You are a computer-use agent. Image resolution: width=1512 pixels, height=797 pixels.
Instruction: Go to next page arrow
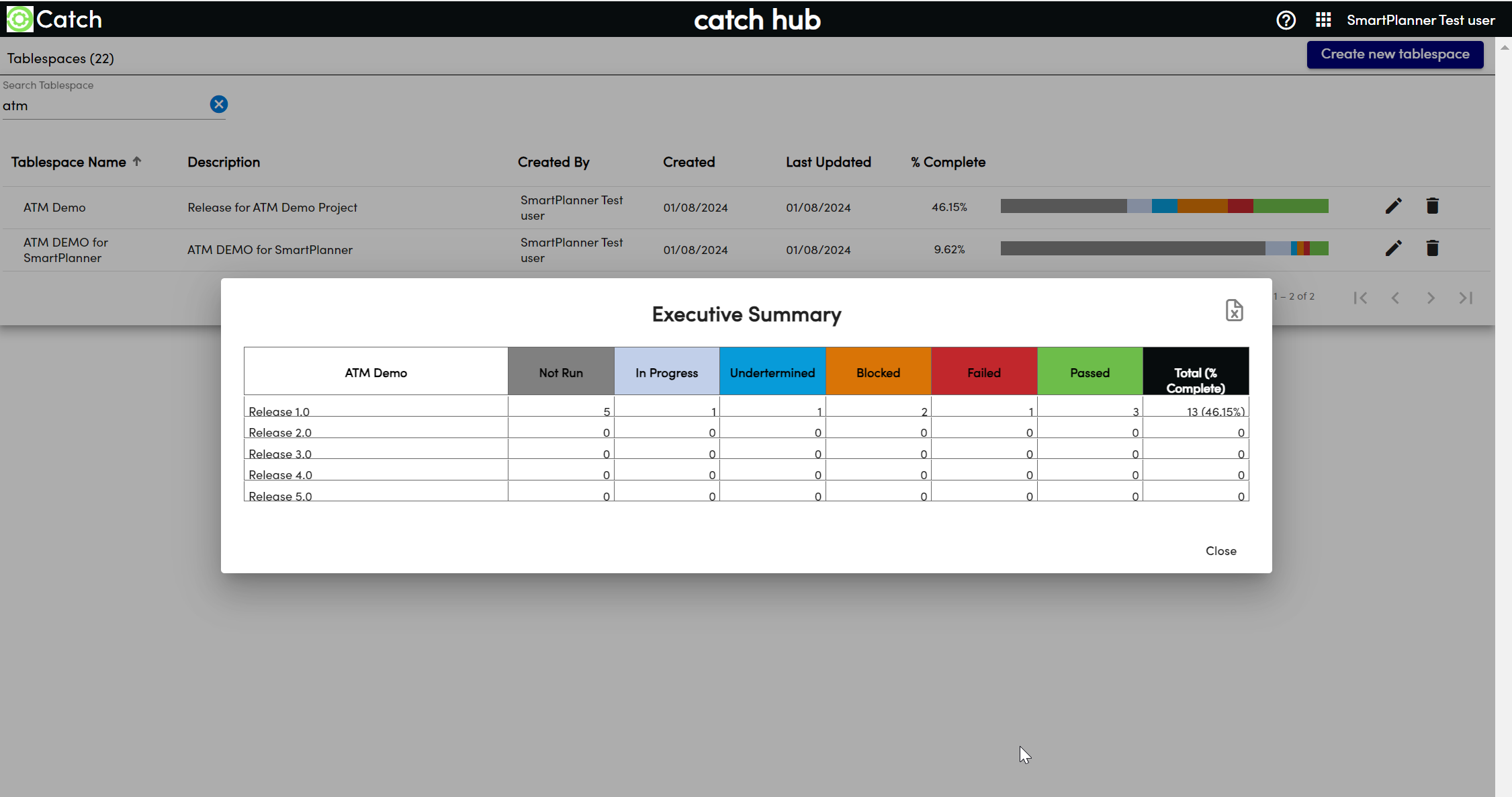click(x=1431, y=298)
